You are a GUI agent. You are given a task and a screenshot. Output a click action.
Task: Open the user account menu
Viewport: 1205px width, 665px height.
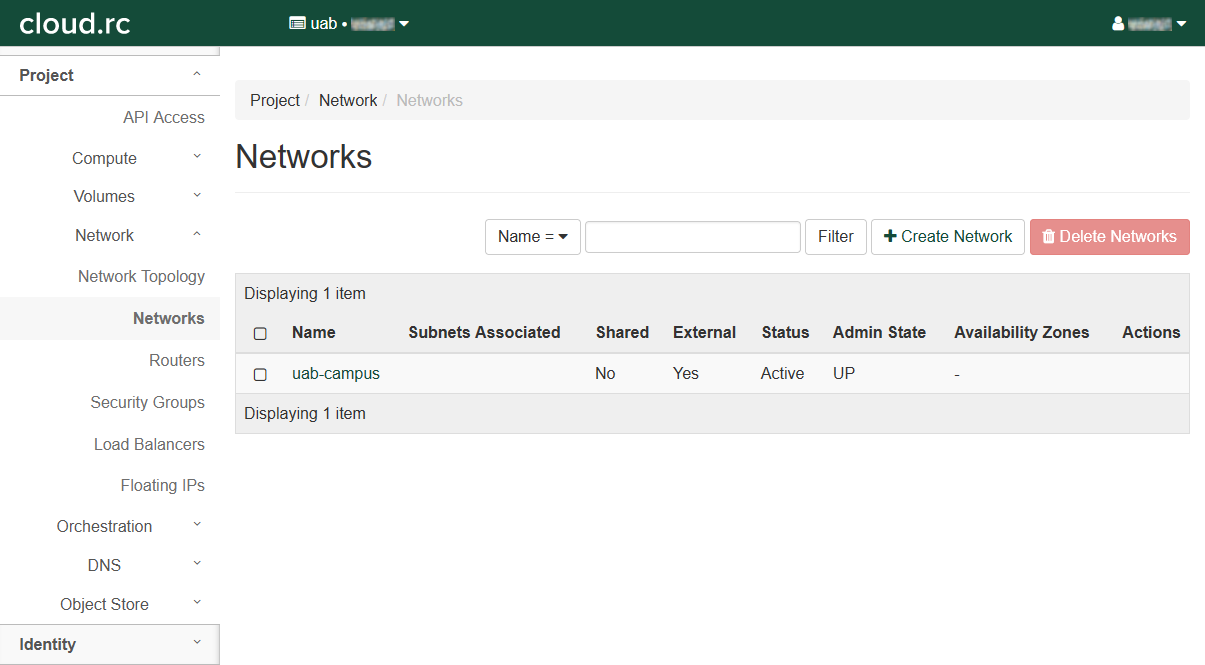point(1149,23)
